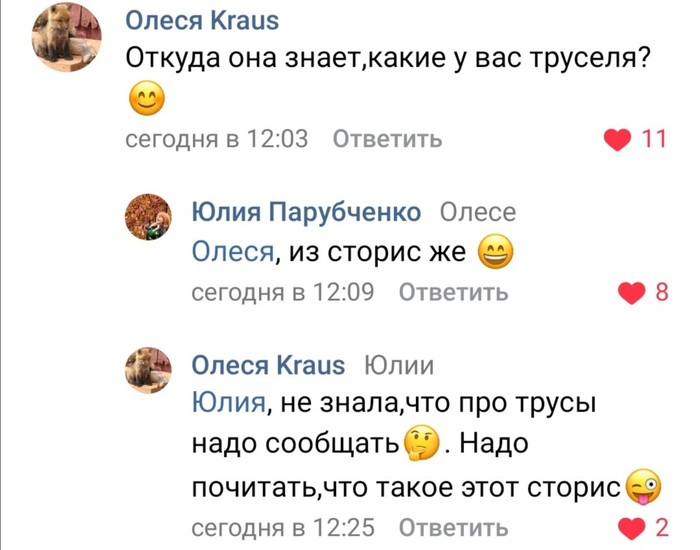The image size is (700, 550).
Task: Click Олеся Kraus name in the last reply
Action: point(267,365)
